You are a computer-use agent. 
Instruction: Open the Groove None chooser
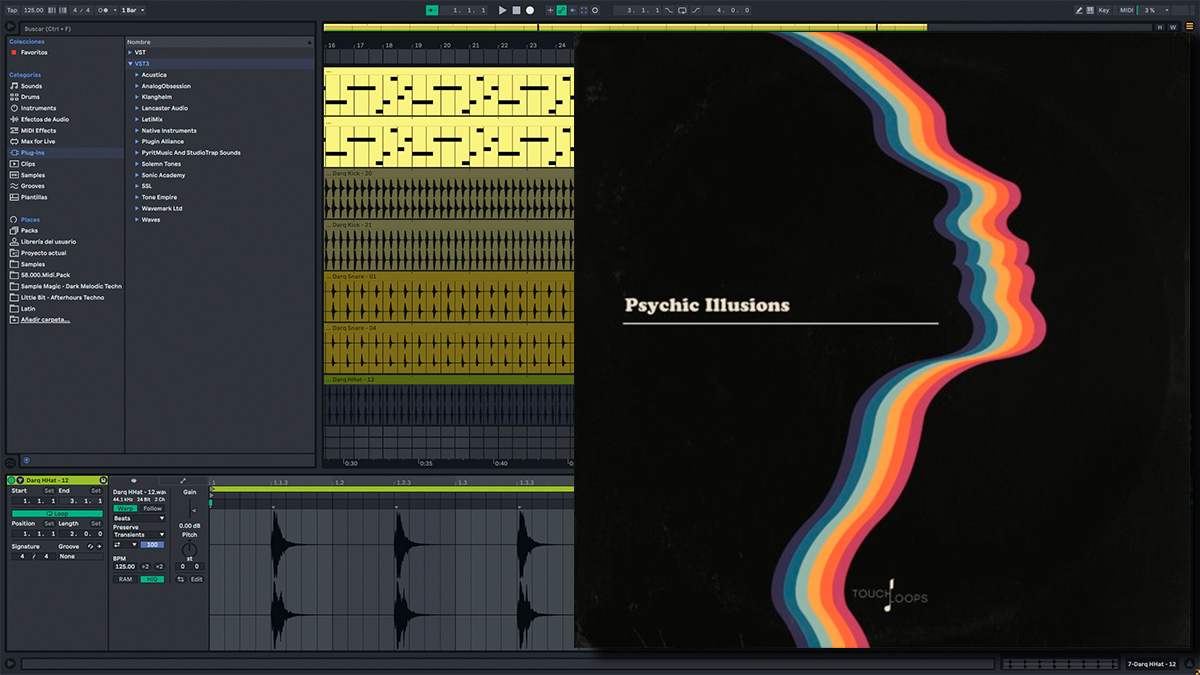pos(80,556)
